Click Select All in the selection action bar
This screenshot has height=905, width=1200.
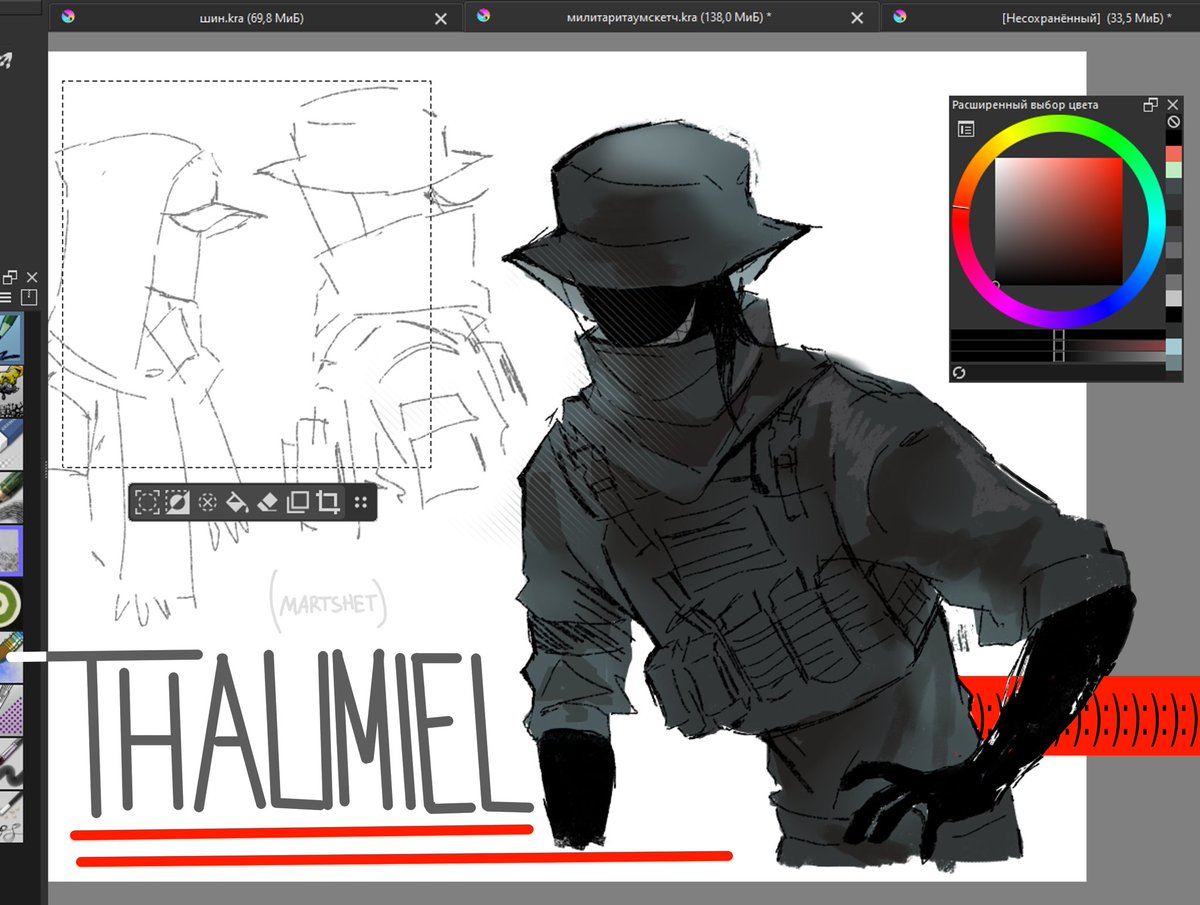click(x=147, y=502)
